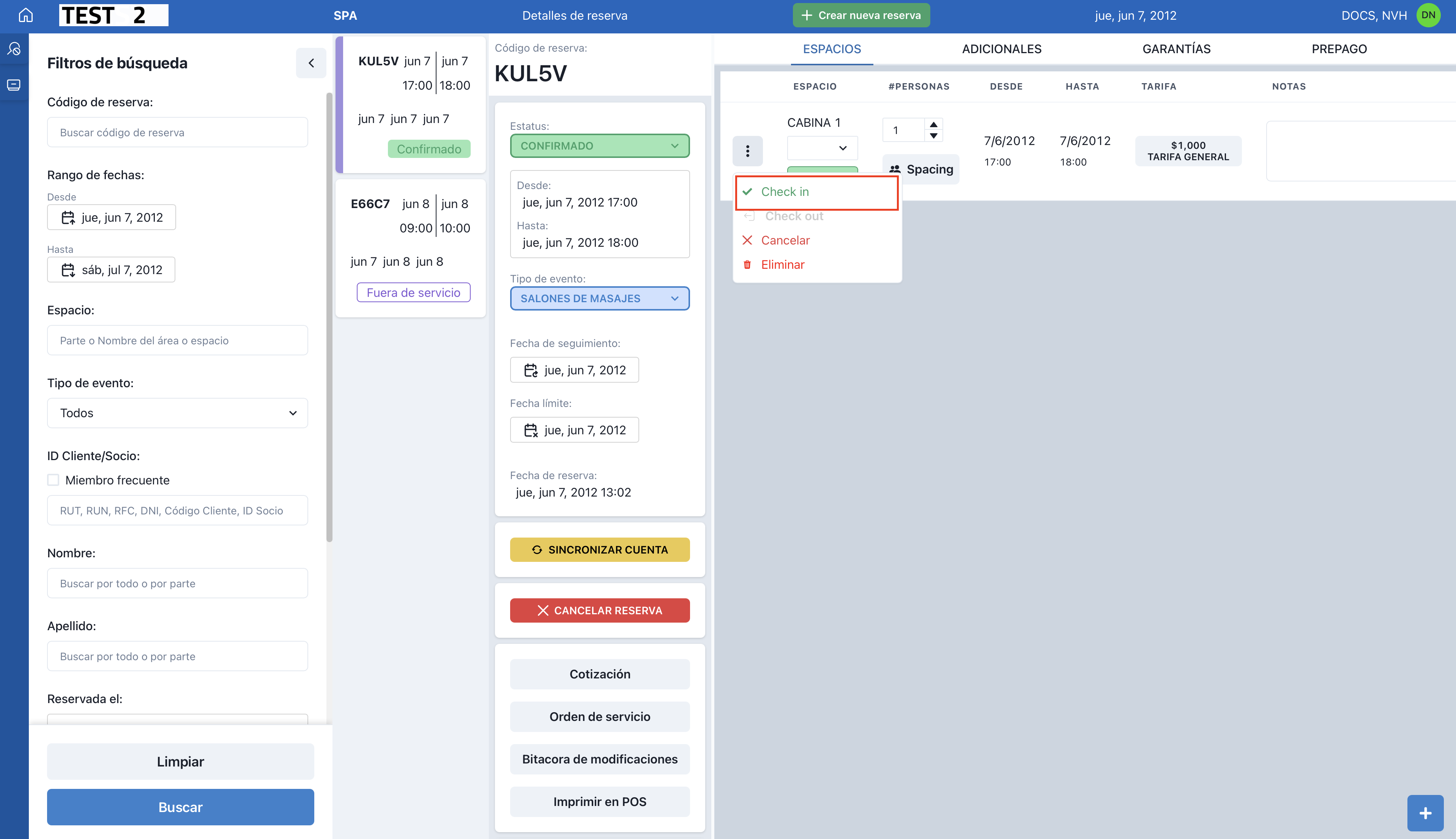1456x839 pixels.
Task: Open the Estatus CONFIRMADO dropdown
Action: (x=600, y=146)
